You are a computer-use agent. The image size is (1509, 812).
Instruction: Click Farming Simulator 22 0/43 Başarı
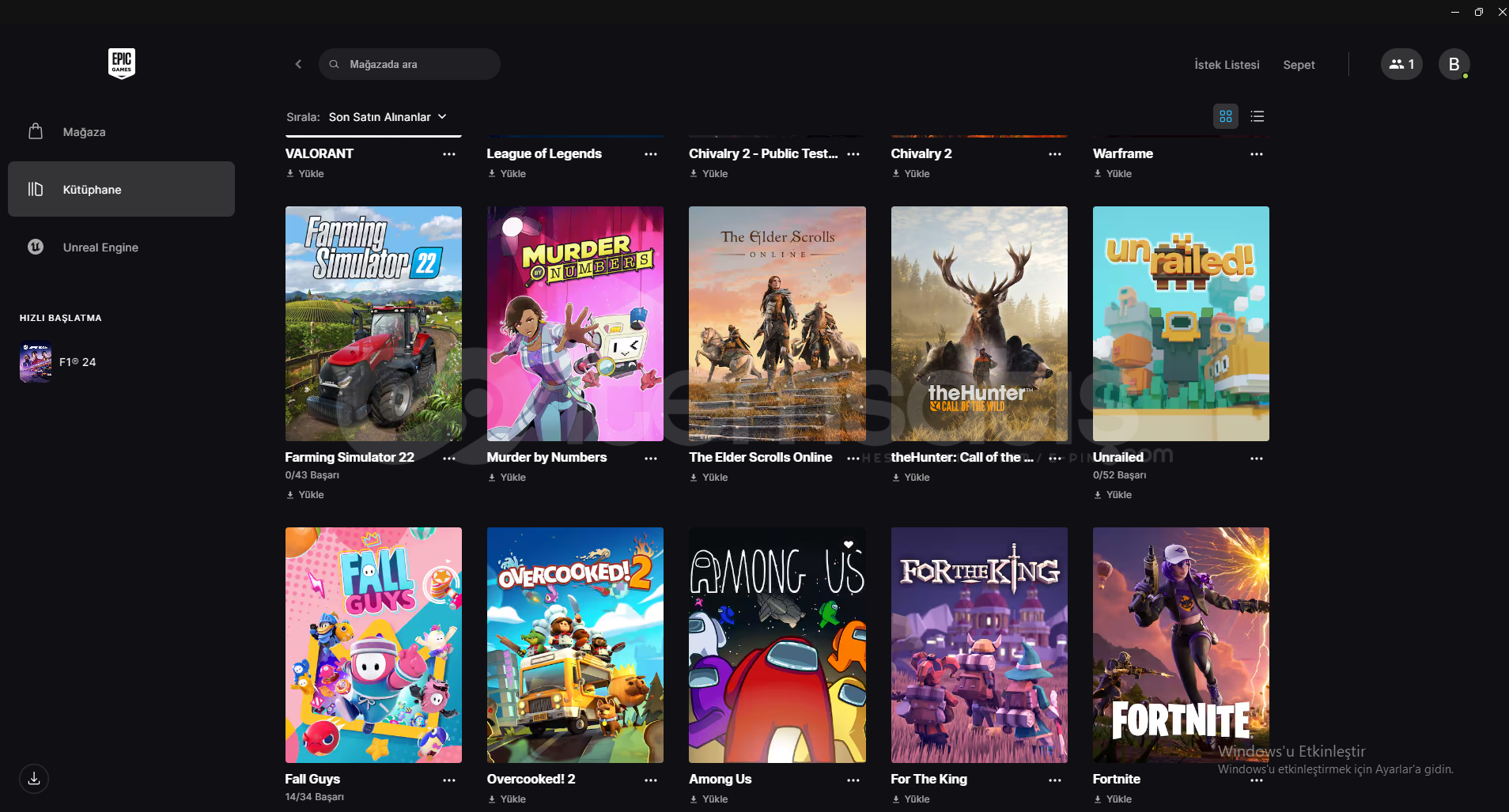pyautogui.click(x=312, y=475)
